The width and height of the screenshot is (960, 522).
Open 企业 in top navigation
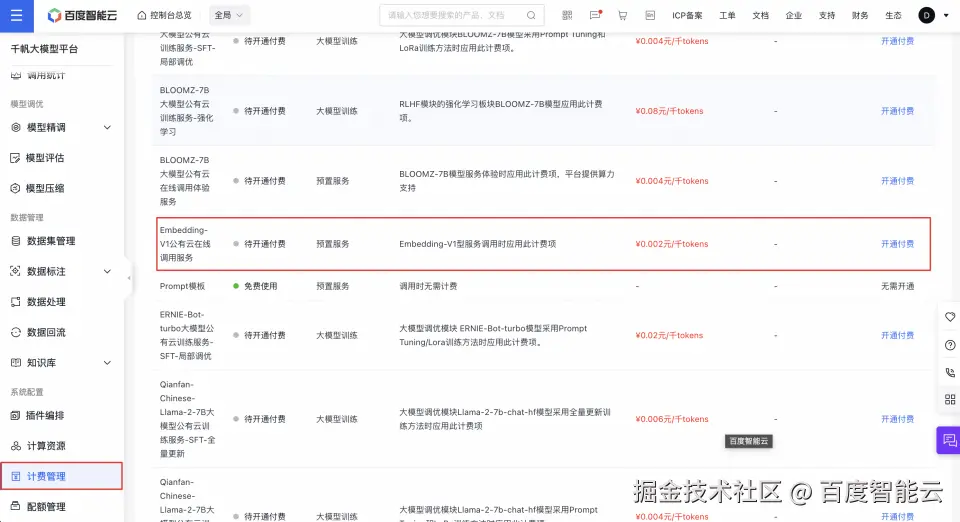coord(793,15)
